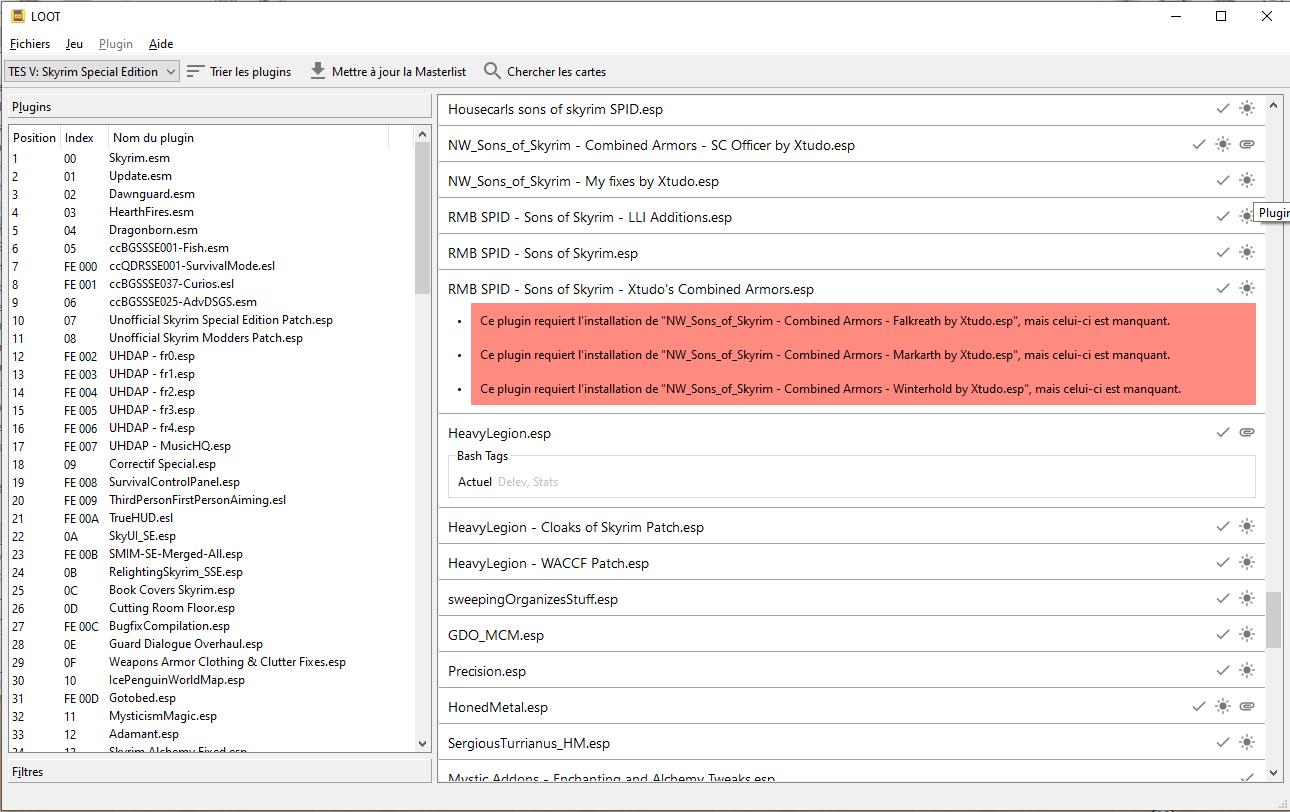Open the Aide menu
This screenshot has height=812, width=1290.
[161, 44]
